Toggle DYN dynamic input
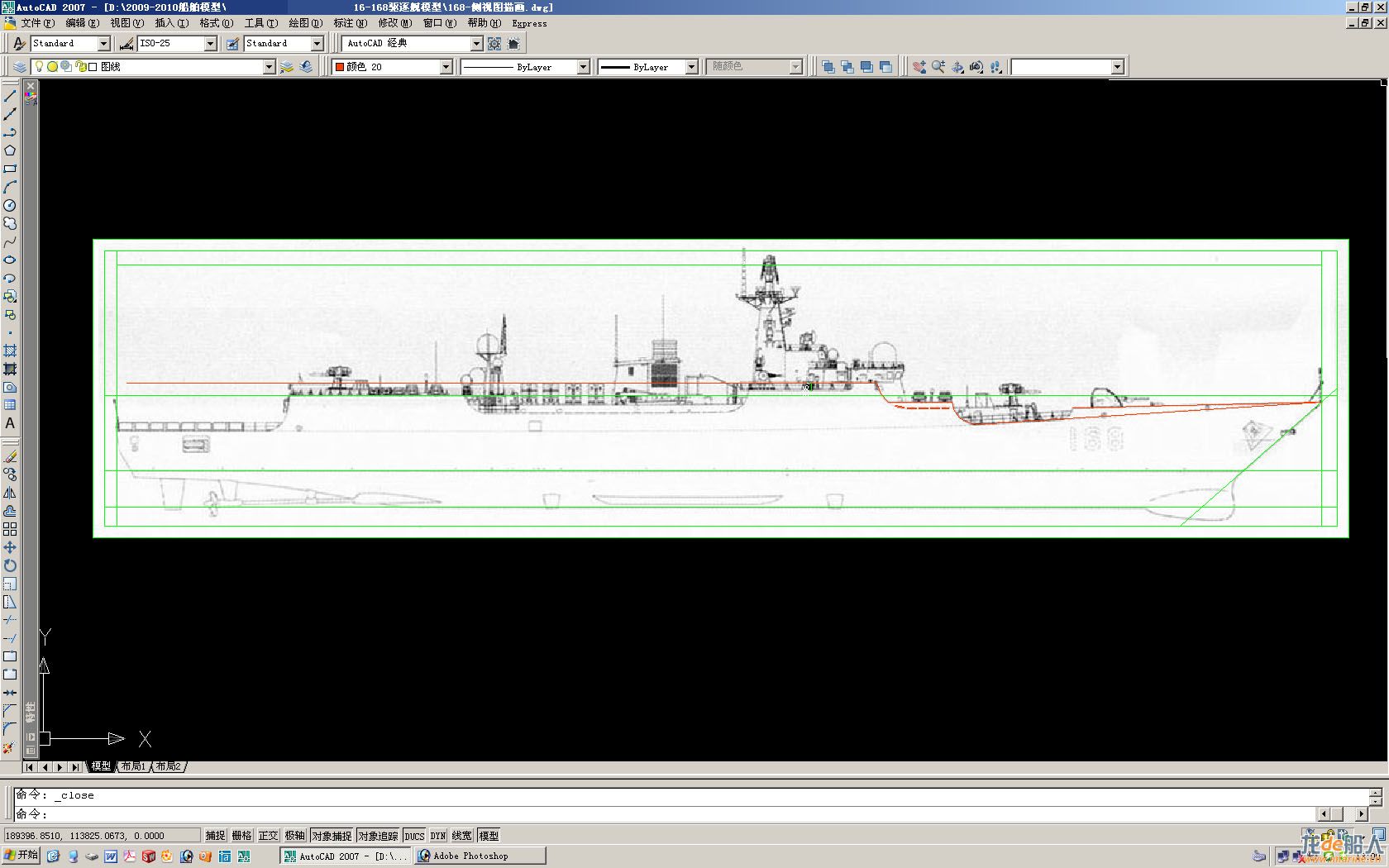Image resolution: width=1389 pixels, height=868 pixels. (438, 836)
